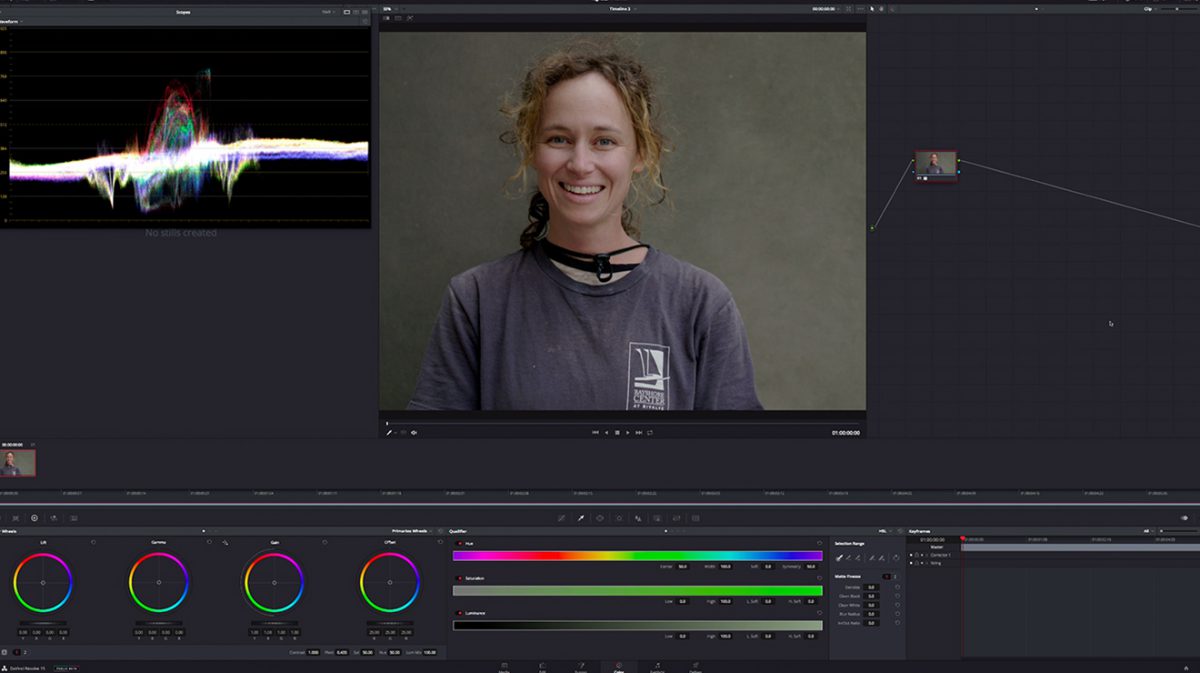Select the Qualifier eyedropper tool icon
The width and height of the screenshot is (1200, 673).
(x=580, y=518)
